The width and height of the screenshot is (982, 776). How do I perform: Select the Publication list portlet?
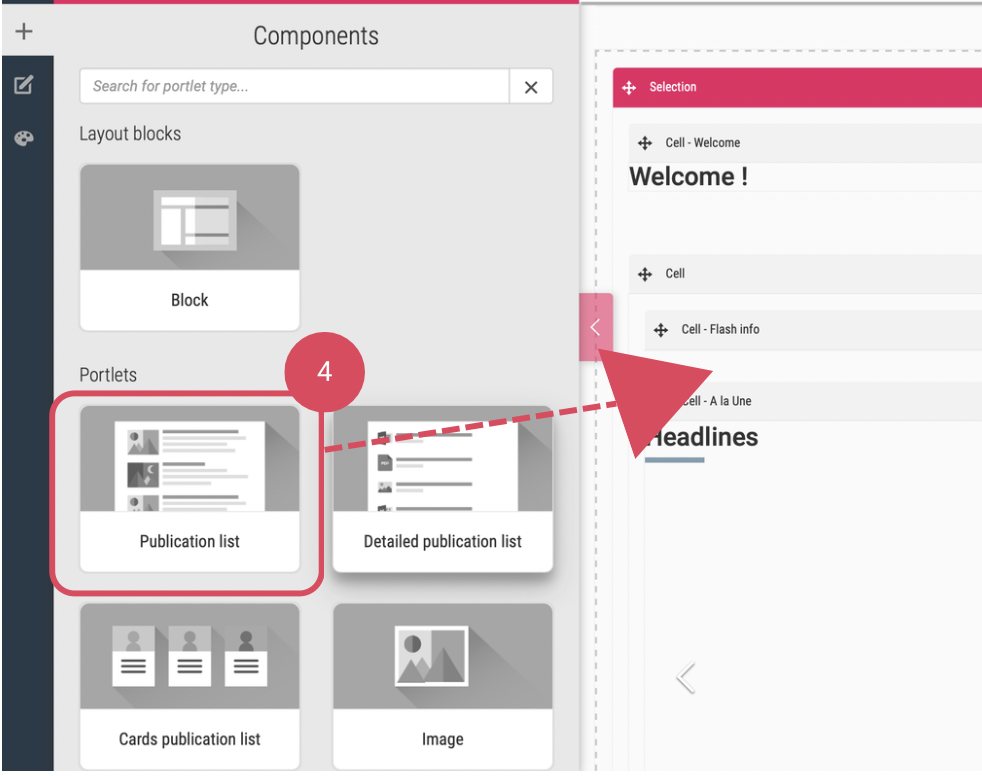(190, 488)
